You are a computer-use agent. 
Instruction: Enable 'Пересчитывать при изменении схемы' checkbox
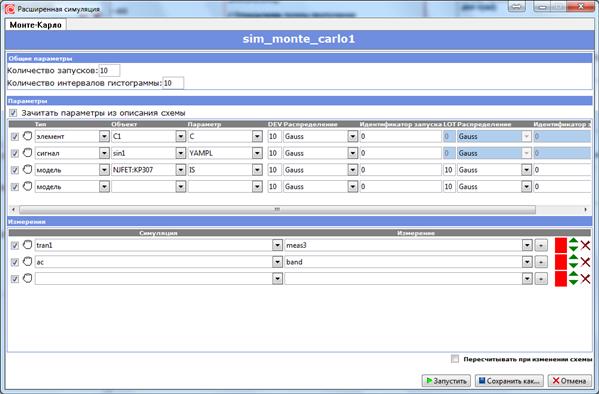[455, 359]
